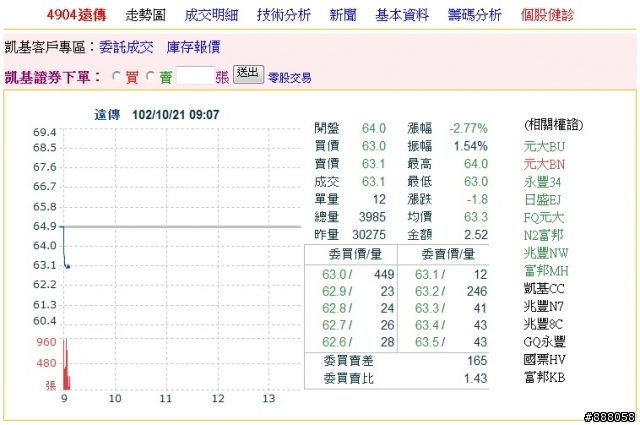Open 零股交易 odd-lot trading link

[290, 78]
